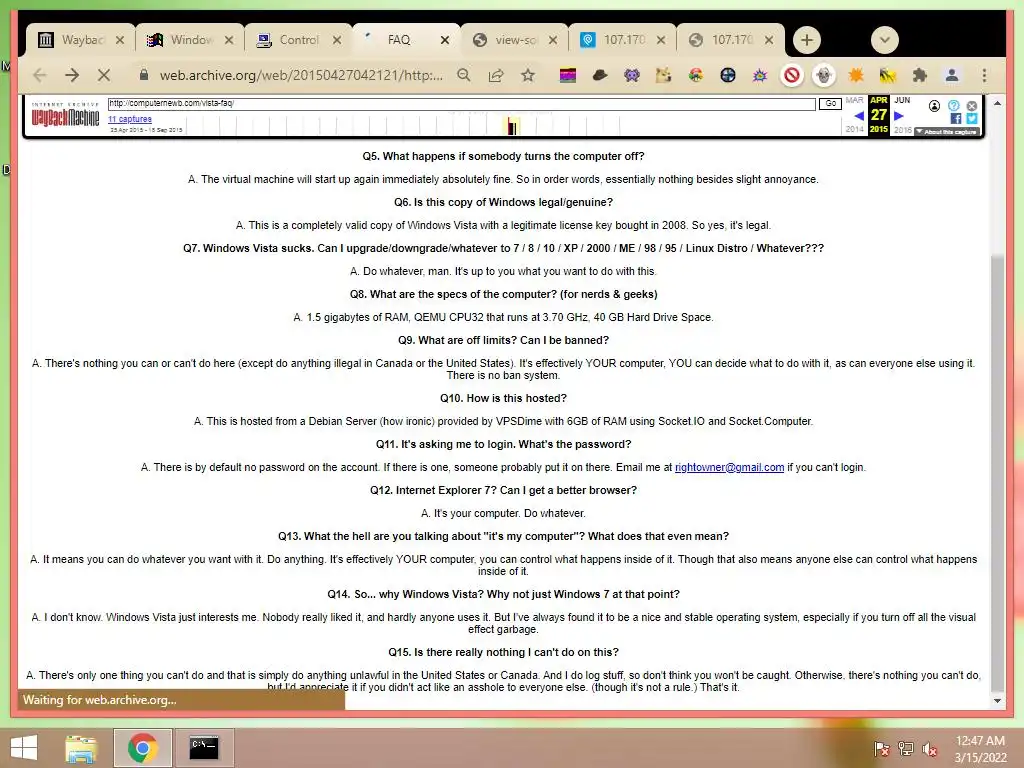Click the Wayback Machine Go button

coord(830,104)
